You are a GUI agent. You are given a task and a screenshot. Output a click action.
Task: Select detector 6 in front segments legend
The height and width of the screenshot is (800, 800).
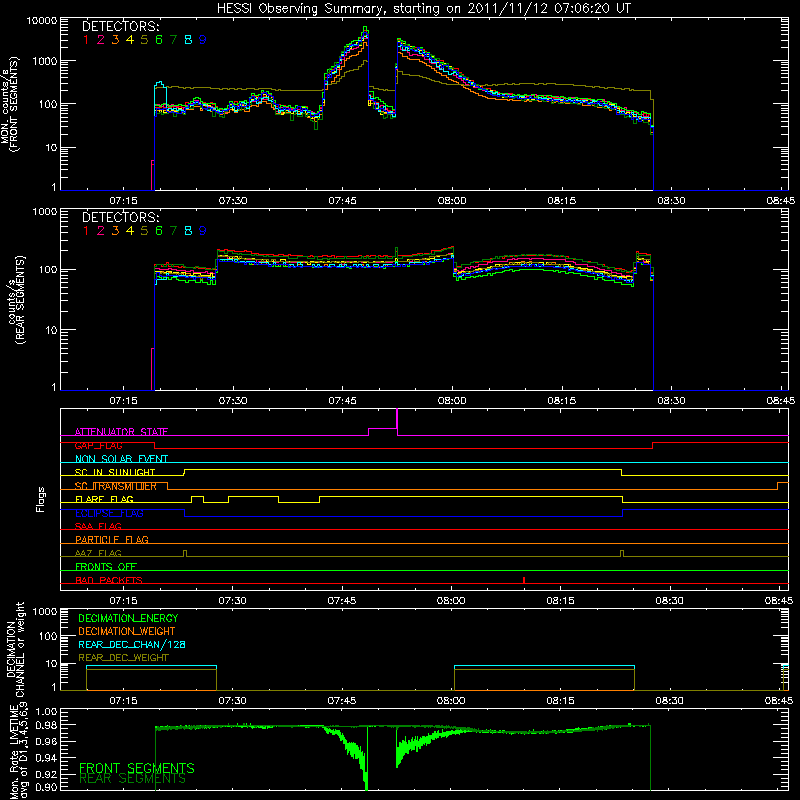(159, 40)
